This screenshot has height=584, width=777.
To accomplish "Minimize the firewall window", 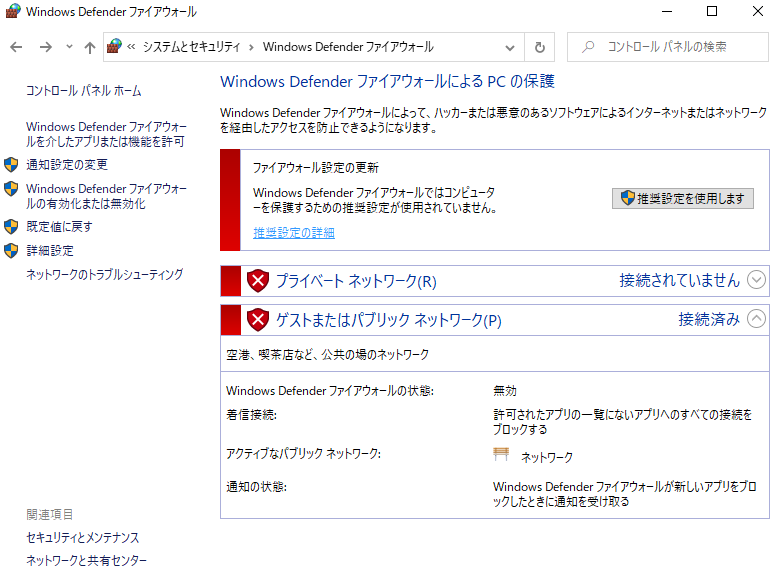I will [667, 11].
